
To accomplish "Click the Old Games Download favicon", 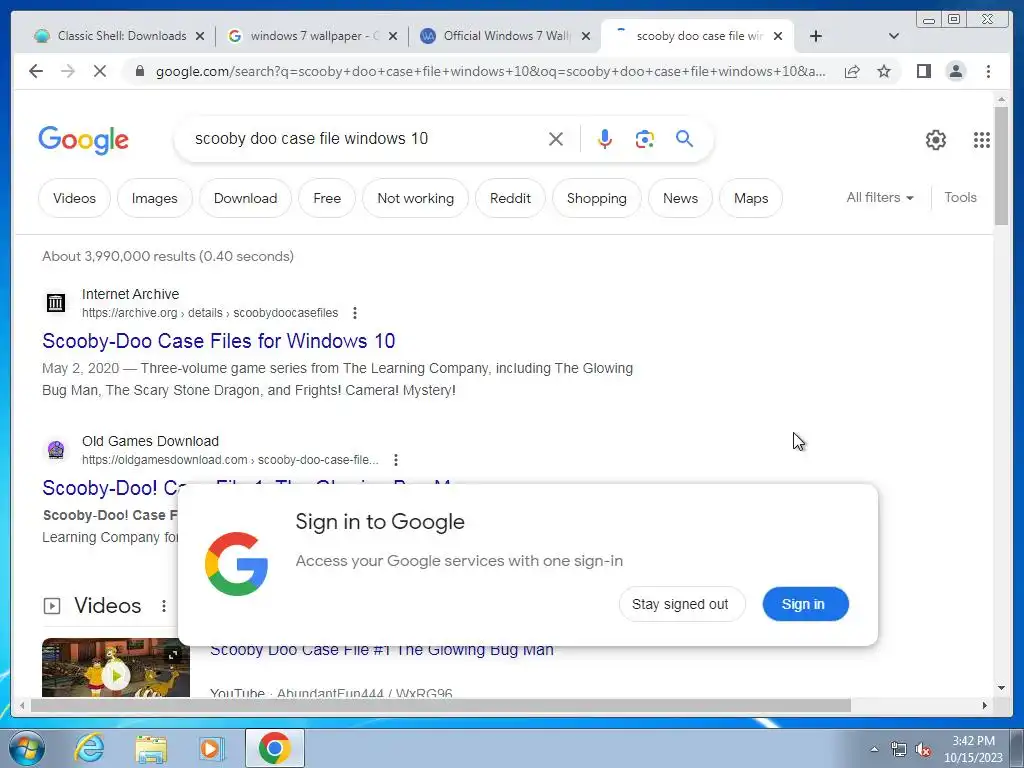I will coord(56,449).
